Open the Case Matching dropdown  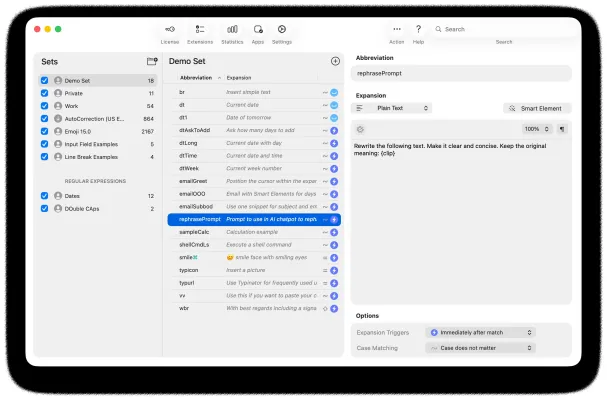click(x=480, y=348)
